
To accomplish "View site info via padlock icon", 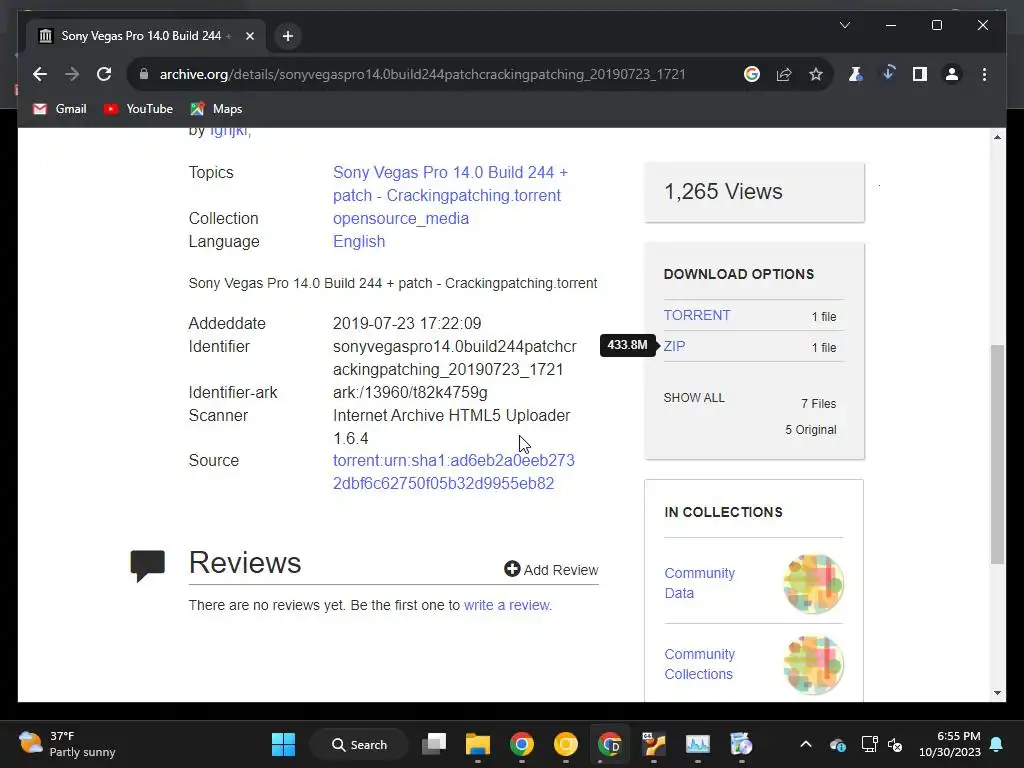I will 144,74.
